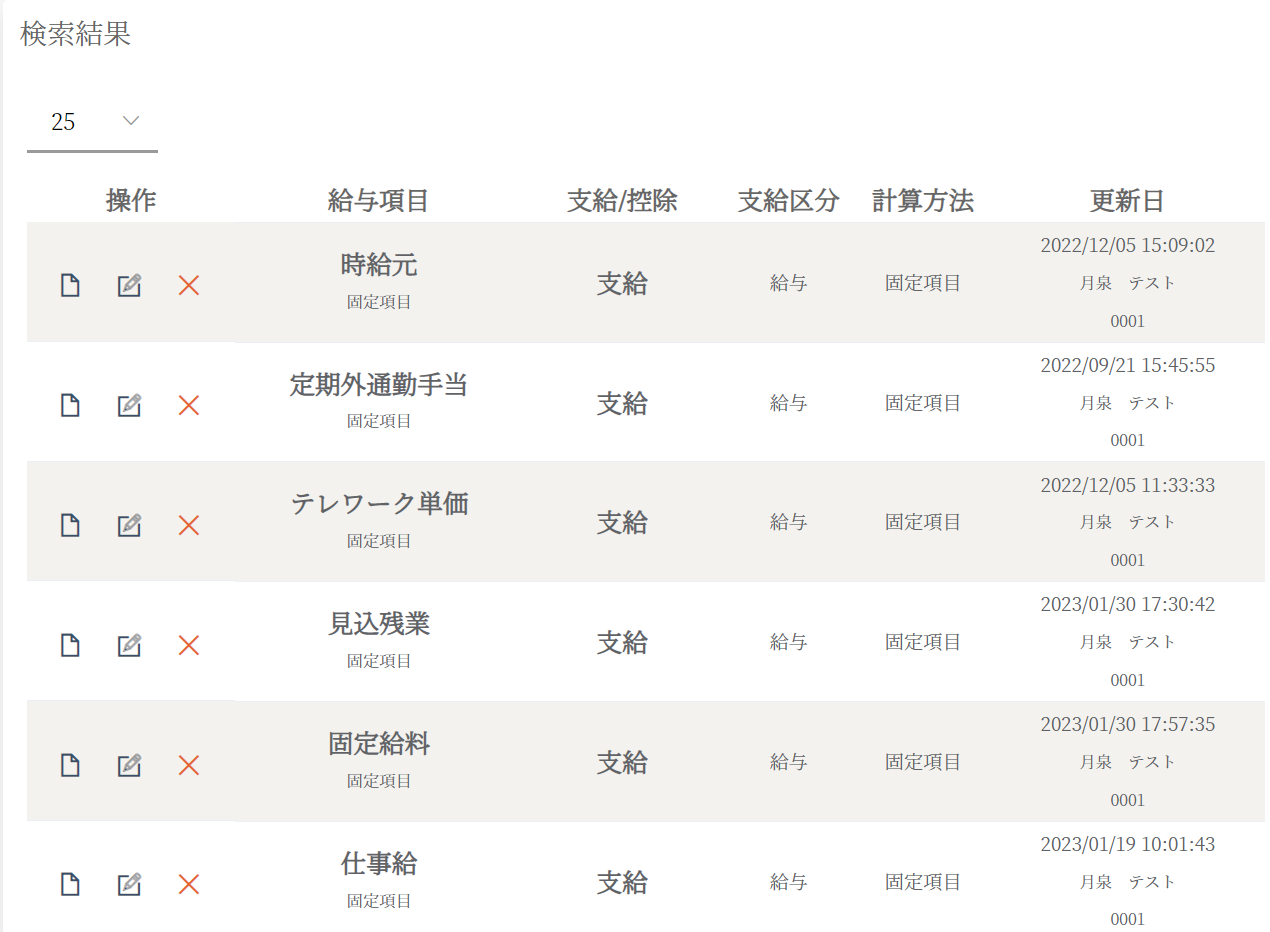Click the 計算方法 column header
The width and height of the screenshot is (1270, 932).
[x=922, y=201]
